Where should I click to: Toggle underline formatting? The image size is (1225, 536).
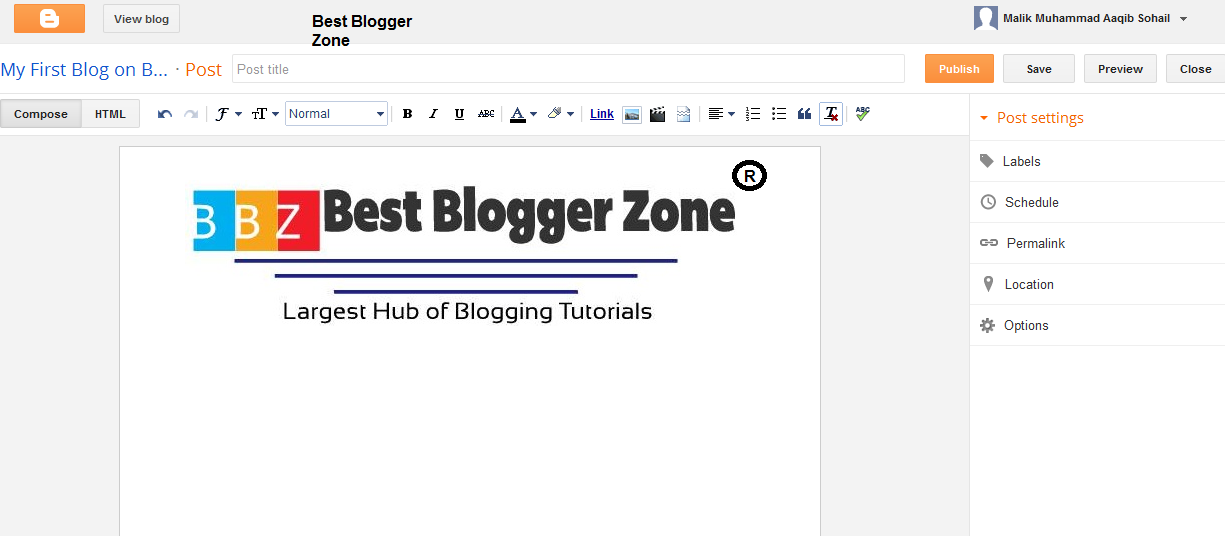459,114
